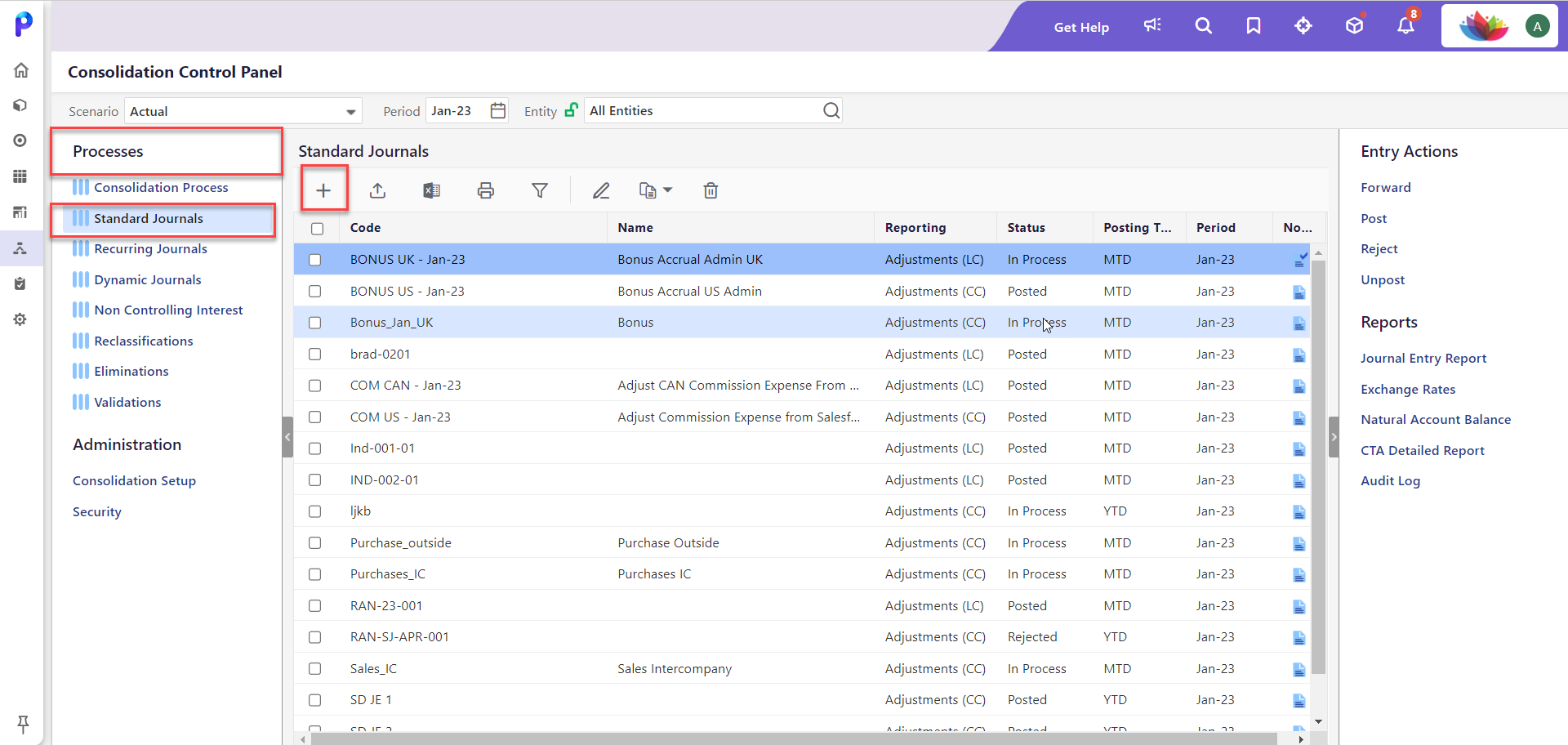
Task: Open calendar picker for Period
Action: pos(498,110)
